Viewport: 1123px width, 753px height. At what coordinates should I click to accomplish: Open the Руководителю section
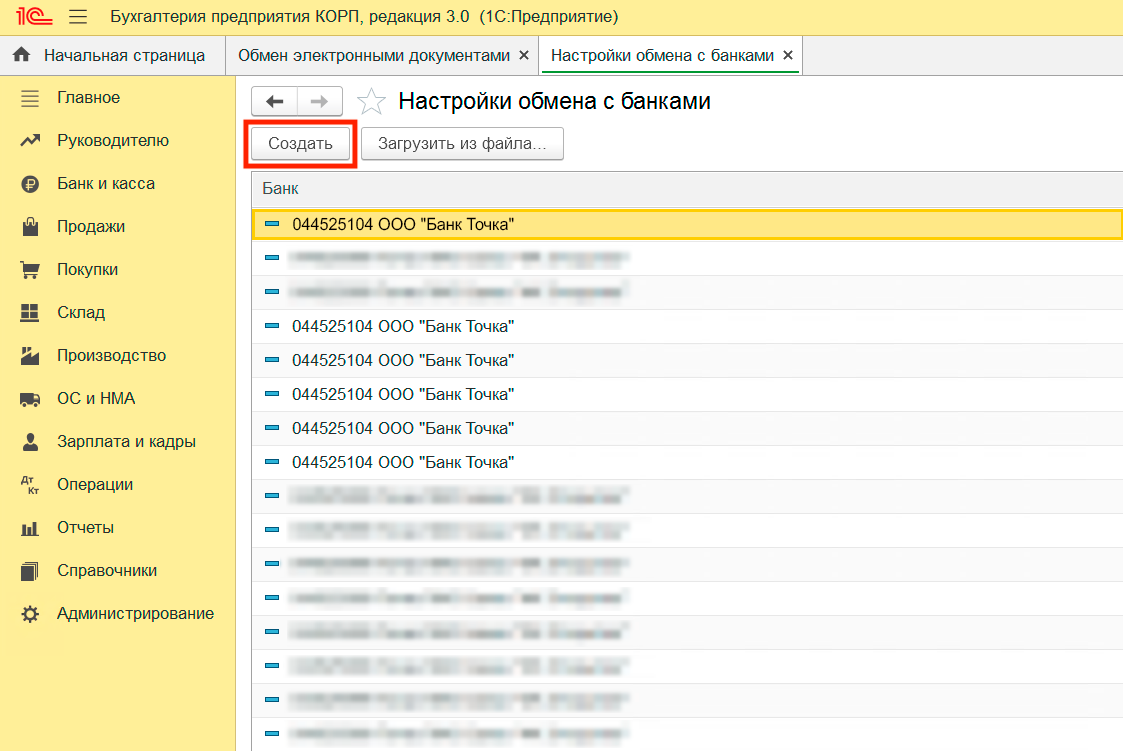pyautogui.click(x=113, y=141)
